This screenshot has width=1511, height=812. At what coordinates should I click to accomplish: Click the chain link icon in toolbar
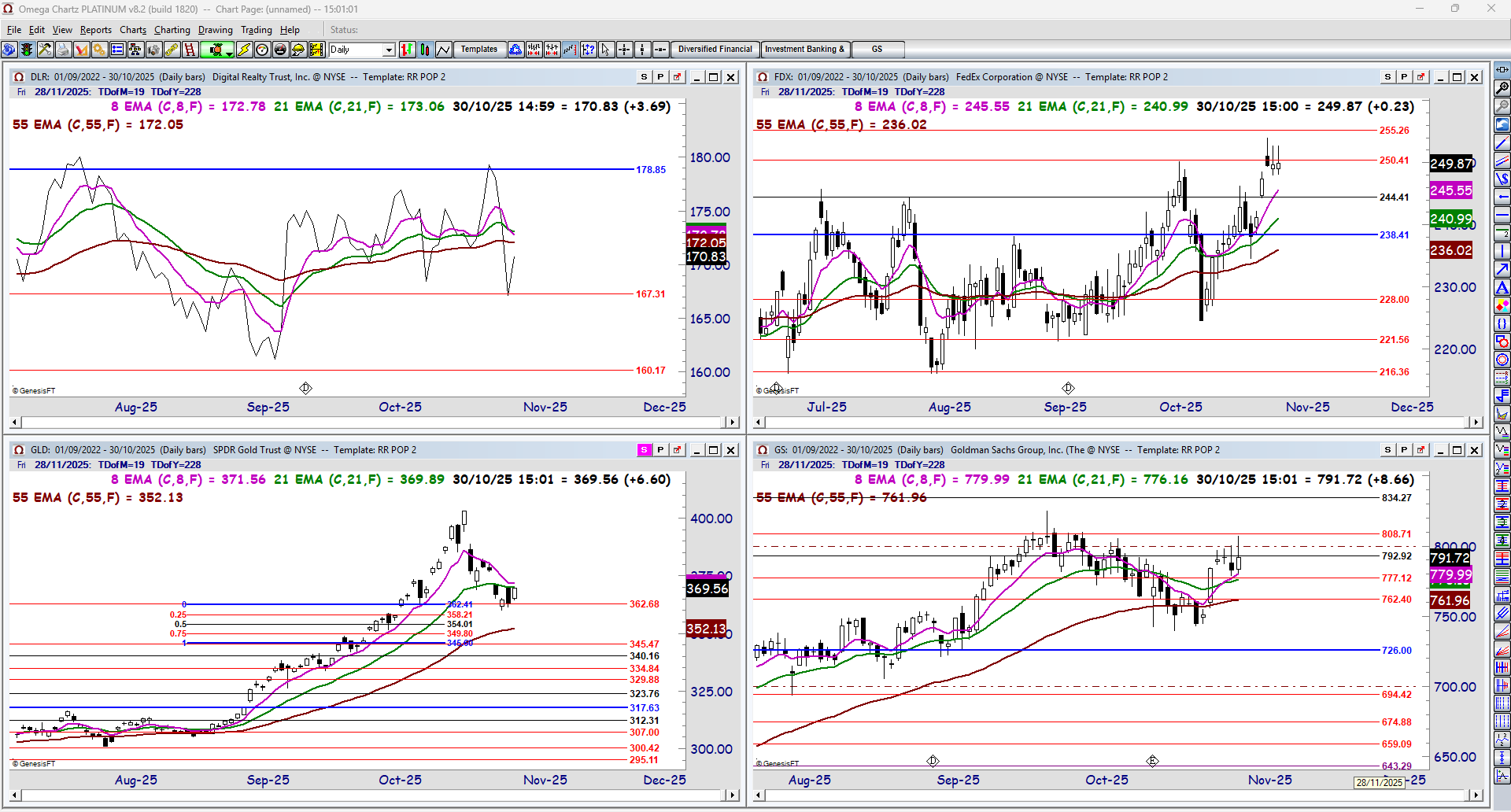[x=172, y=50]
